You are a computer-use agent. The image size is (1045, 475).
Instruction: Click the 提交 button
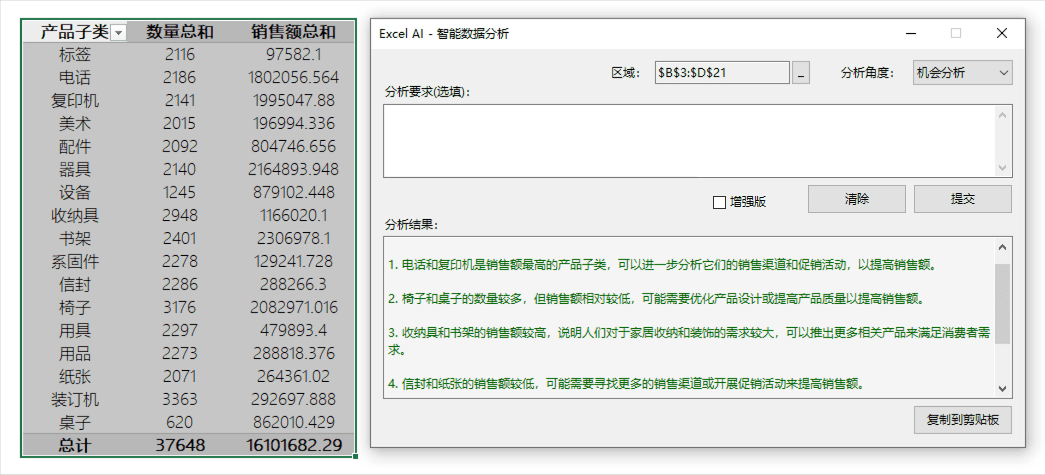pos(962,199)
